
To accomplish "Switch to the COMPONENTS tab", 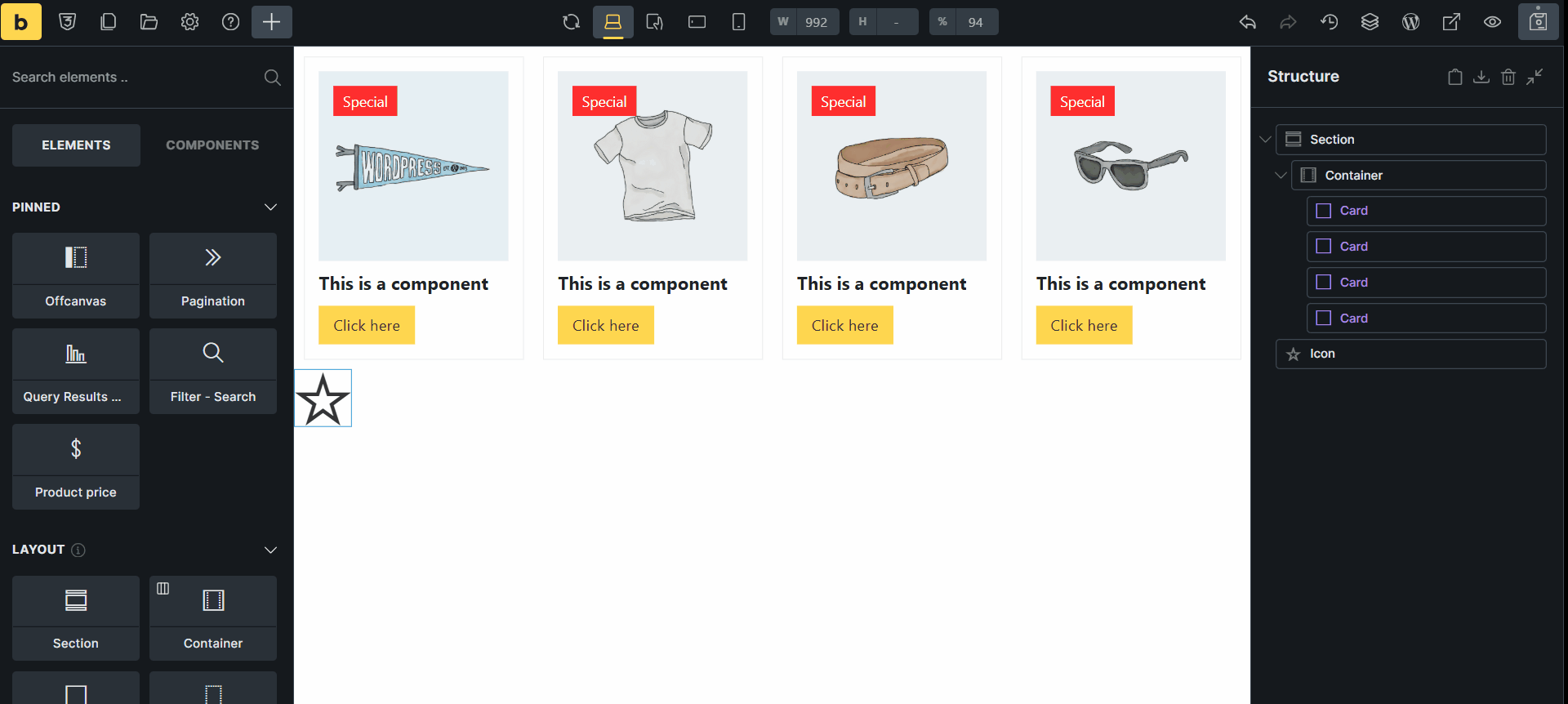I will 212,145.
